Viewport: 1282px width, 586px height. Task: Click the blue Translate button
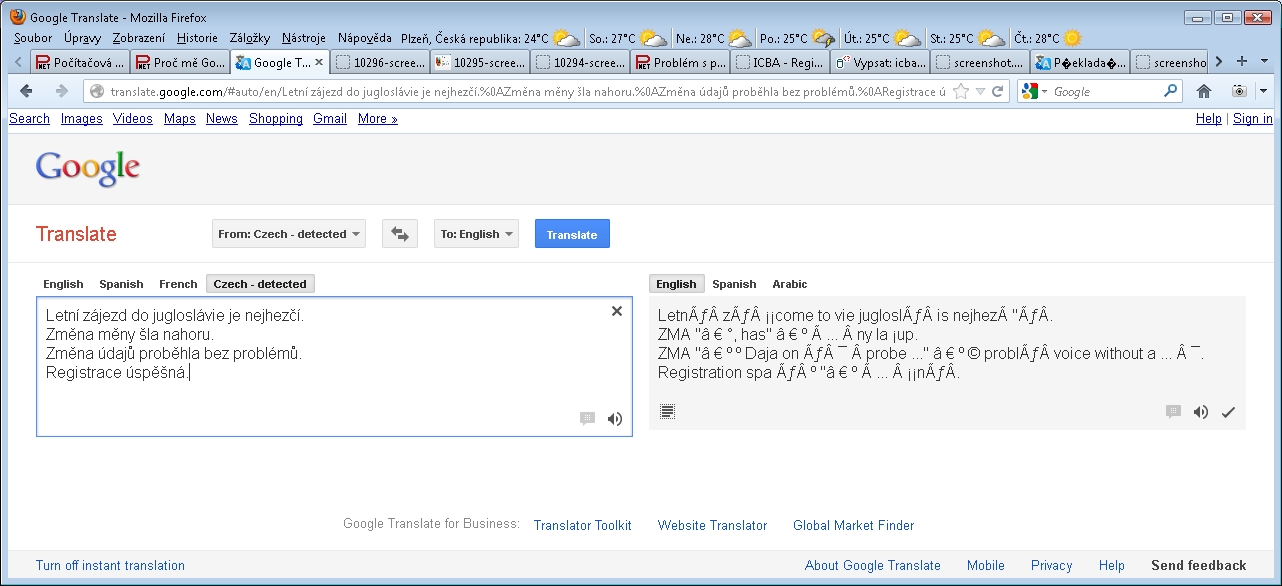pyautogui.click(x=572, y=234)
